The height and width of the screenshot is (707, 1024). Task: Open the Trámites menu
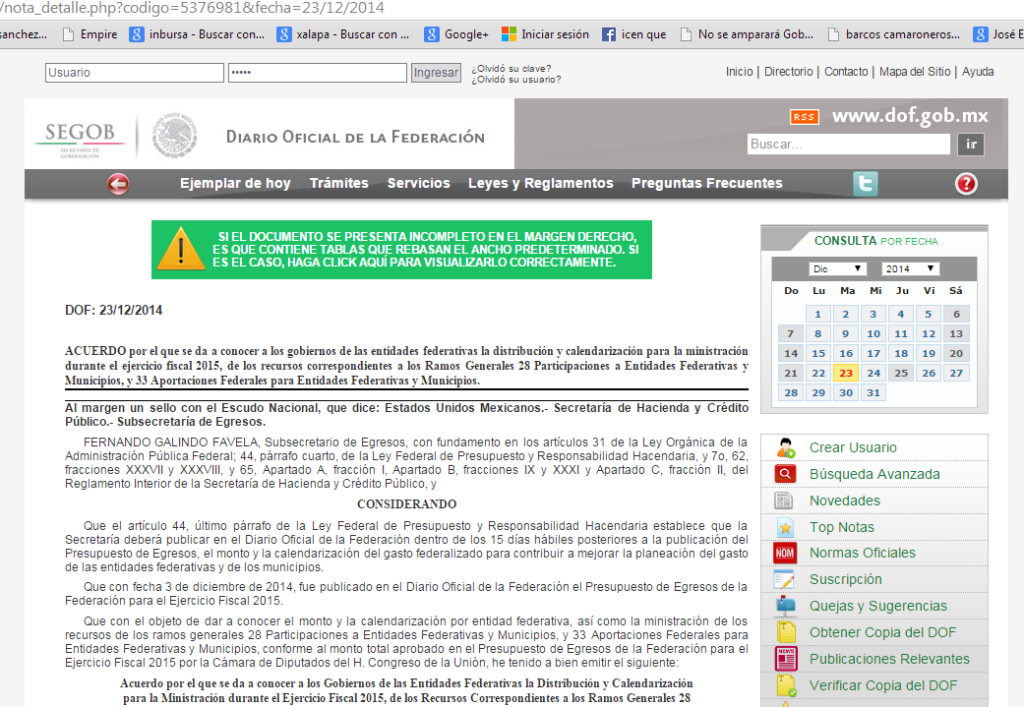coord(339,183)
